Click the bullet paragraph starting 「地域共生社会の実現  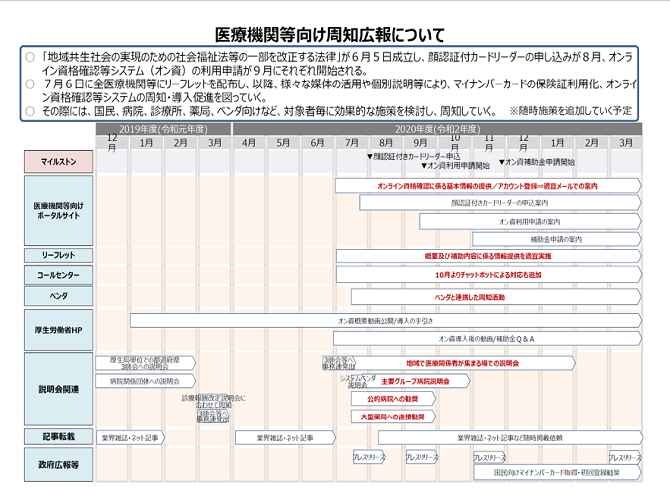pyautogui.click(x=337, y=63)
